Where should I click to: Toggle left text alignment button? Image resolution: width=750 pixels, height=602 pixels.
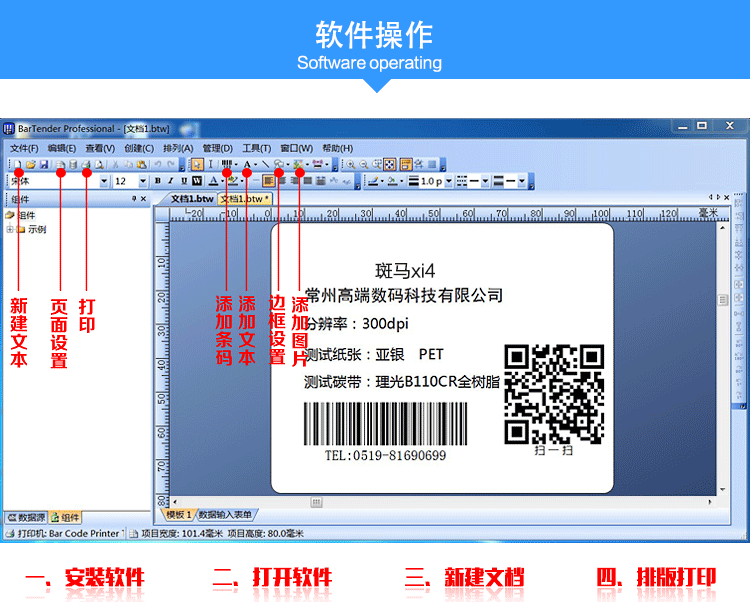(269, 181)
